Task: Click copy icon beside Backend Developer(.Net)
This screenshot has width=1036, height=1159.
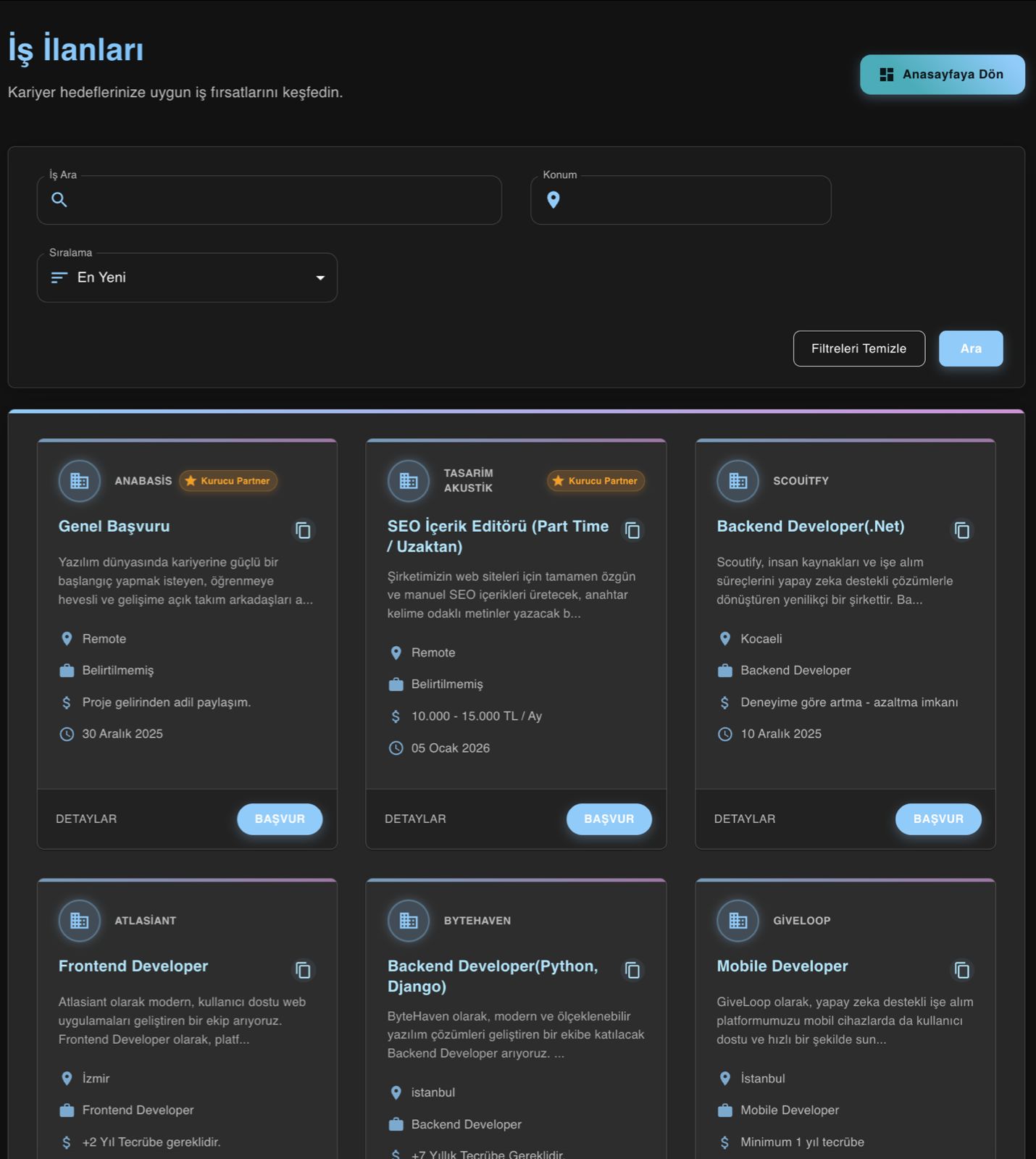Action: point(961,530)
